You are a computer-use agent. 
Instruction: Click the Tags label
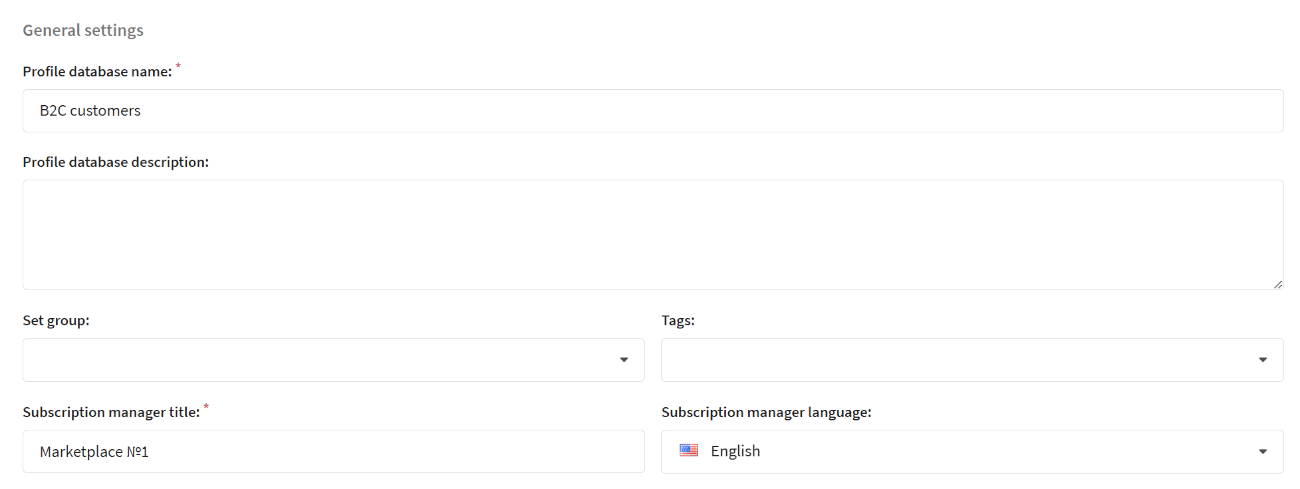click(678, 321)
